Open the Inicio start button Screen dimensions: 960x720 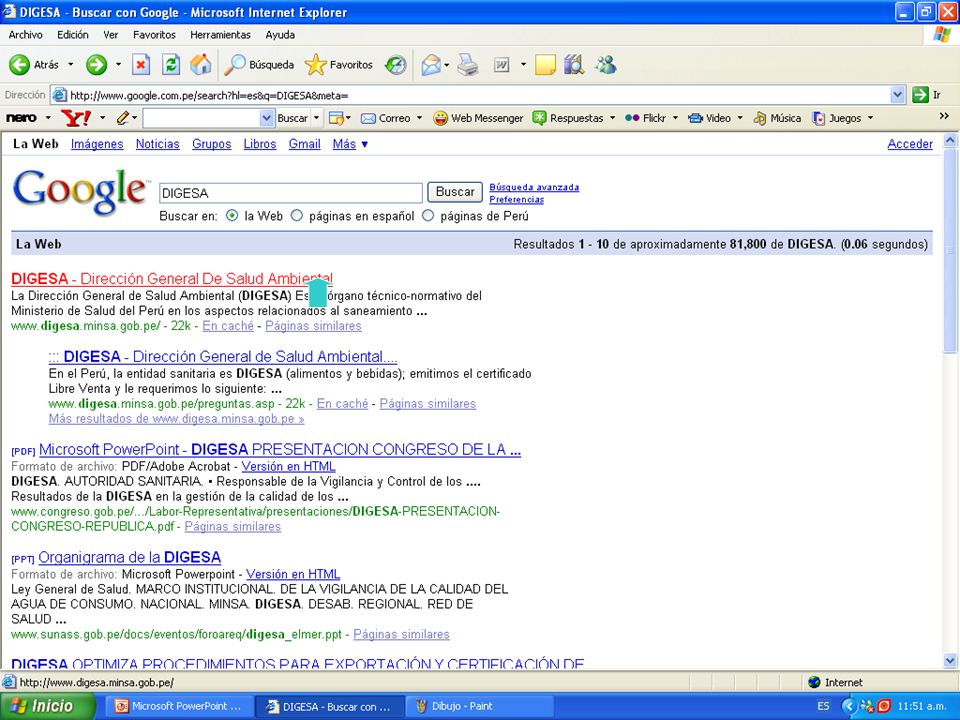tap(48, 706)
